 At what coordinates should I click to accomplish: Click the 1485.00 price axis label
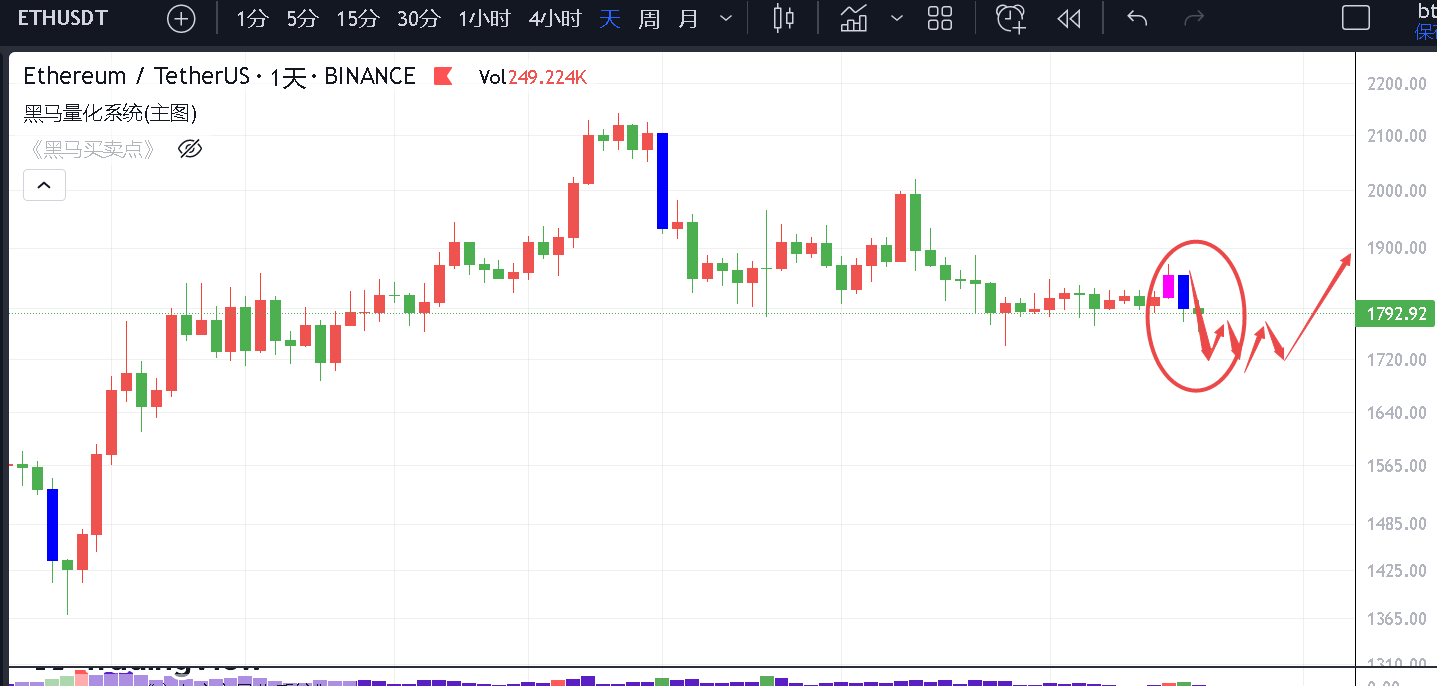[x=1396, y=523]
